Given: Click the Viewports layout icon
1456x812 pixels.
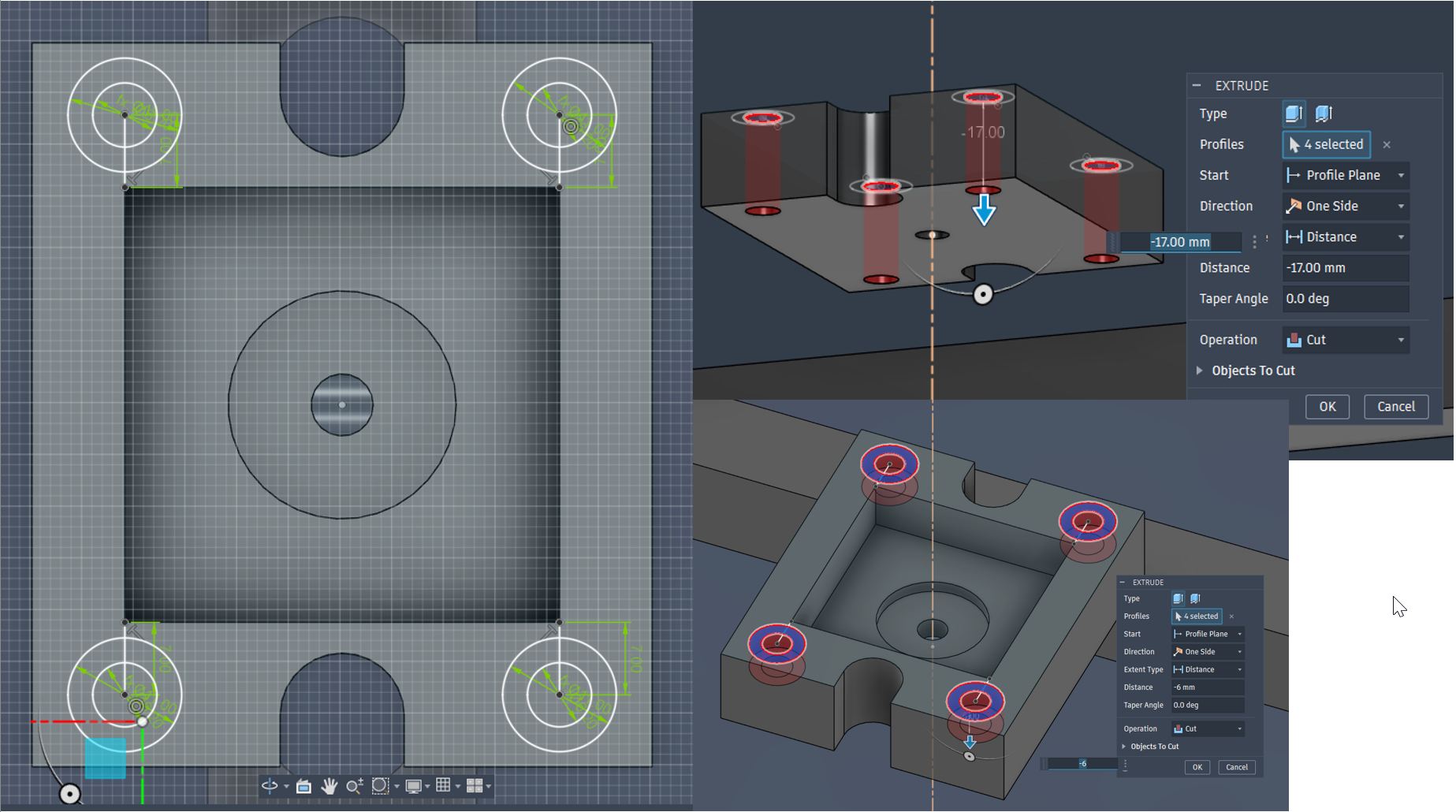Looking at the screenshot, I should (474, 786).
